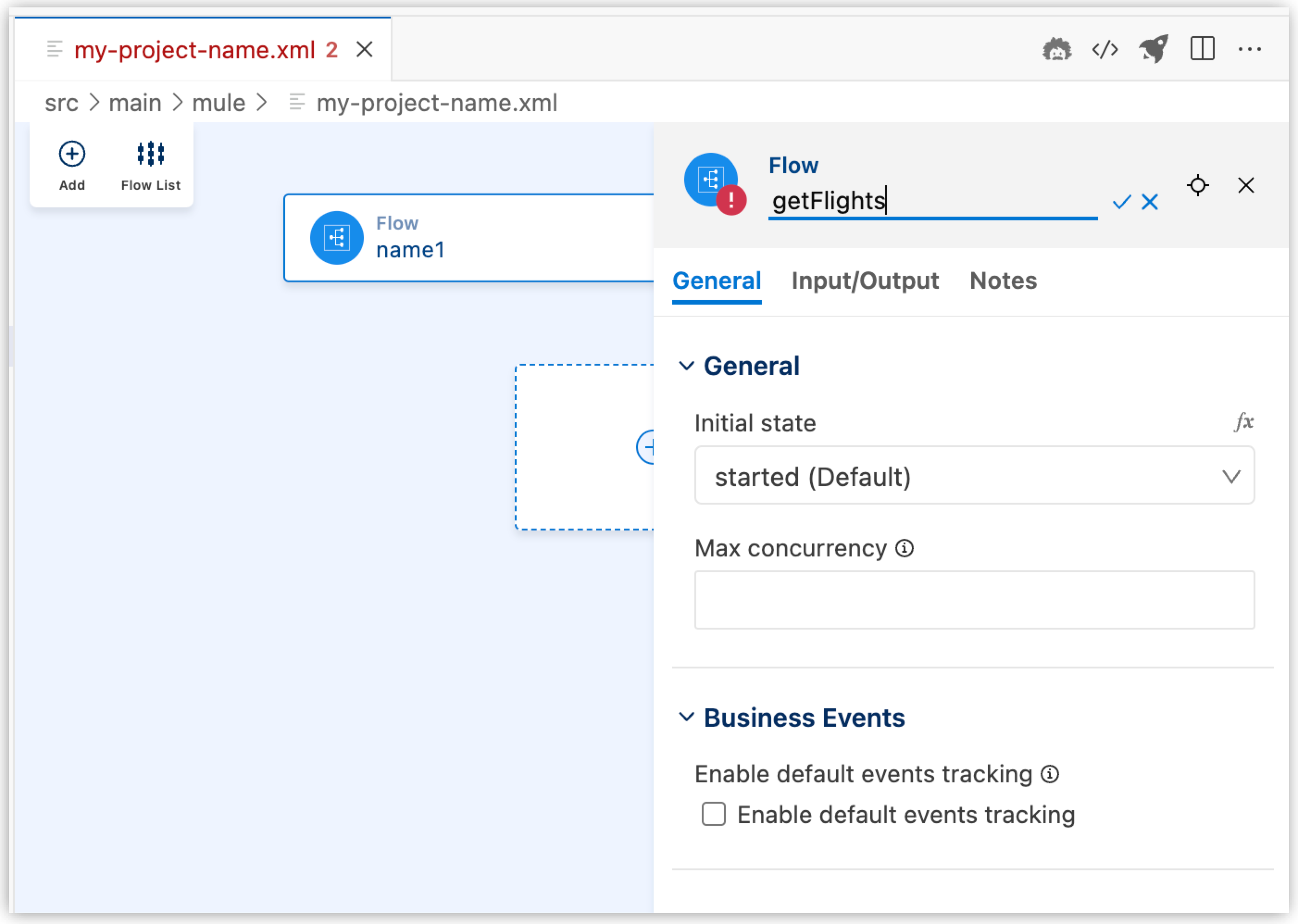The height and width of the screenshot is (924, 1298).
Task: Click the error badge on the getFlights flow icon
Action: [x=731, y=200]
